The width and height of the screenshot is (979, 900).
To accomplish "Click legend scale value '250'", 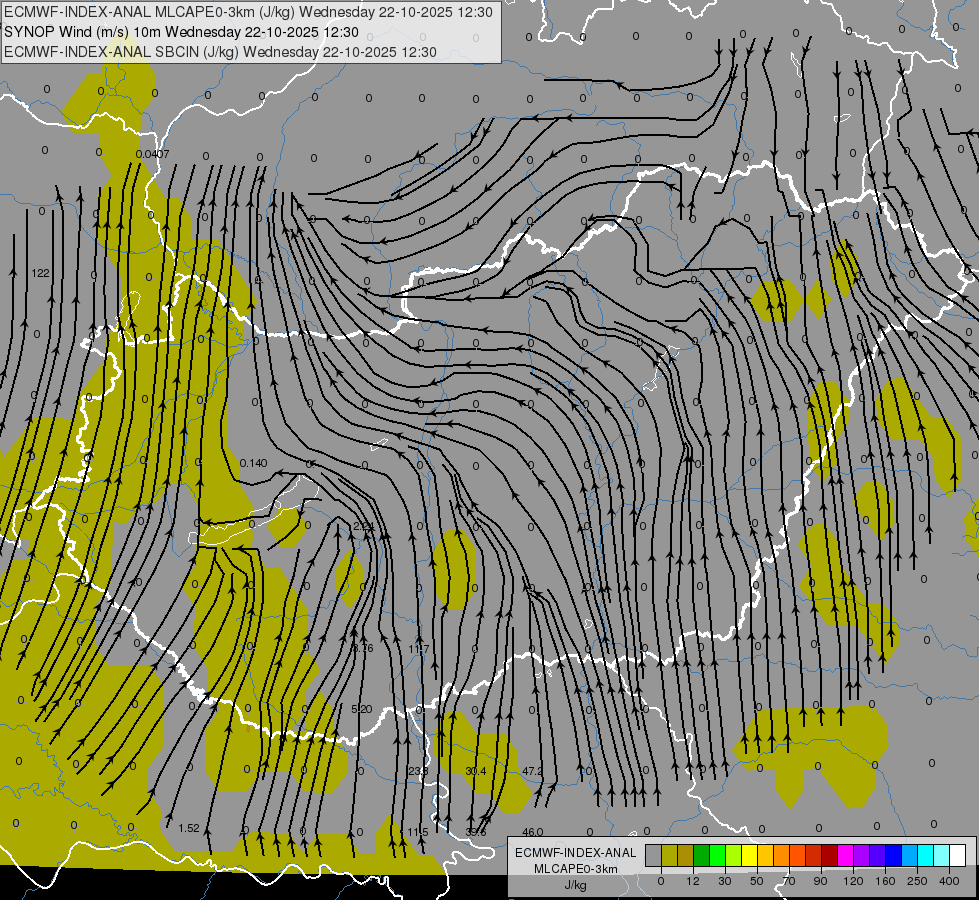I will click(917, 881).
